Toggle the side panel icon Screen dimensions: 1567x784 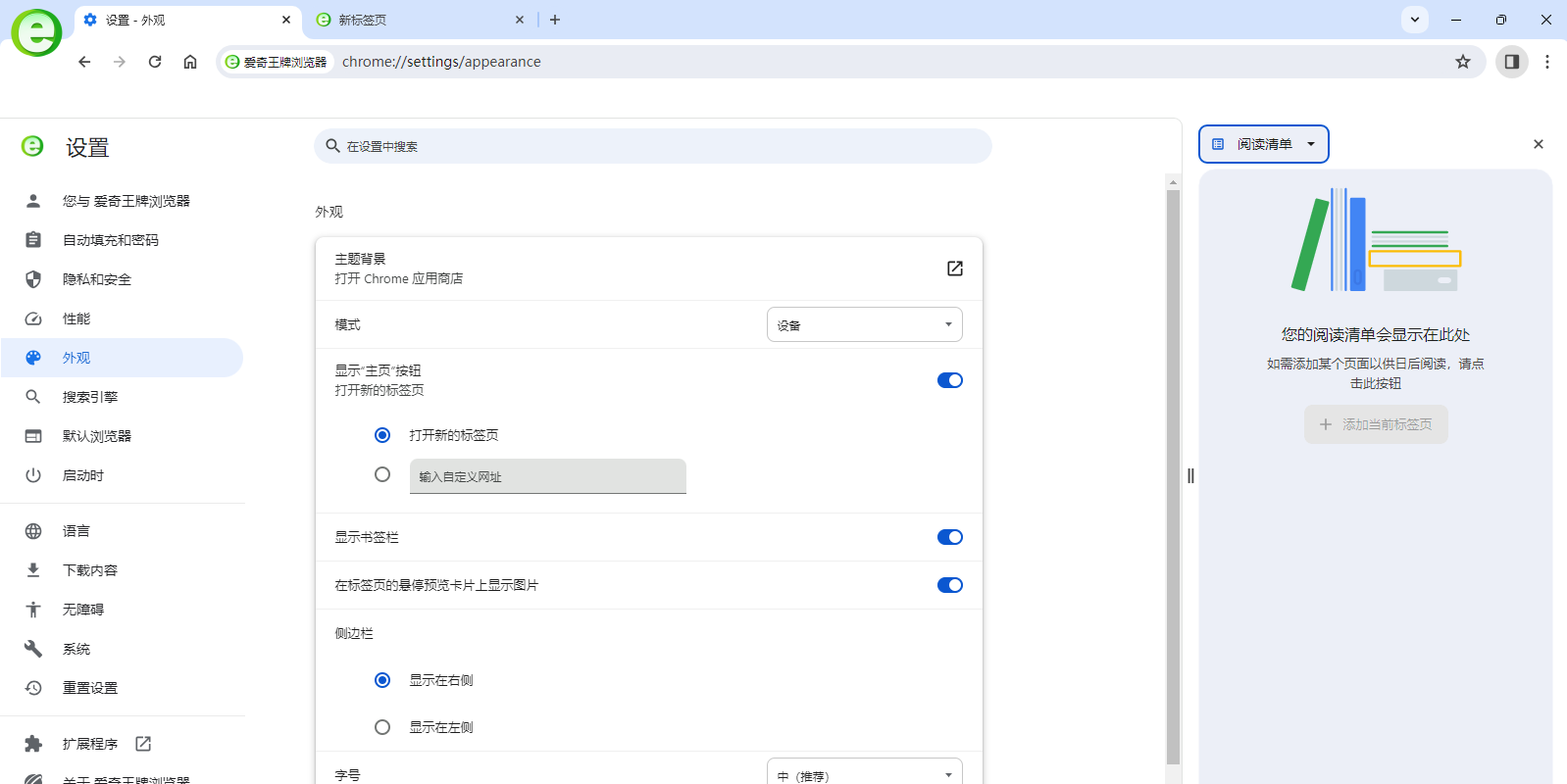click(1511, 62)
